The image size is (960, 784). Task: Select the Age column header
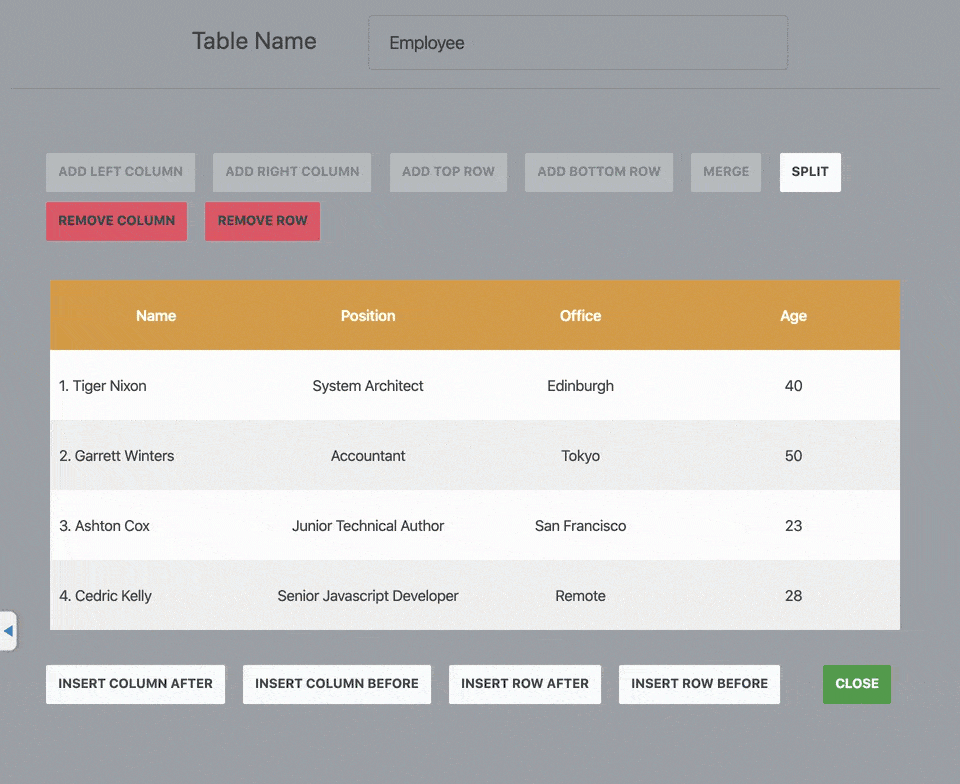click(793, 315)
